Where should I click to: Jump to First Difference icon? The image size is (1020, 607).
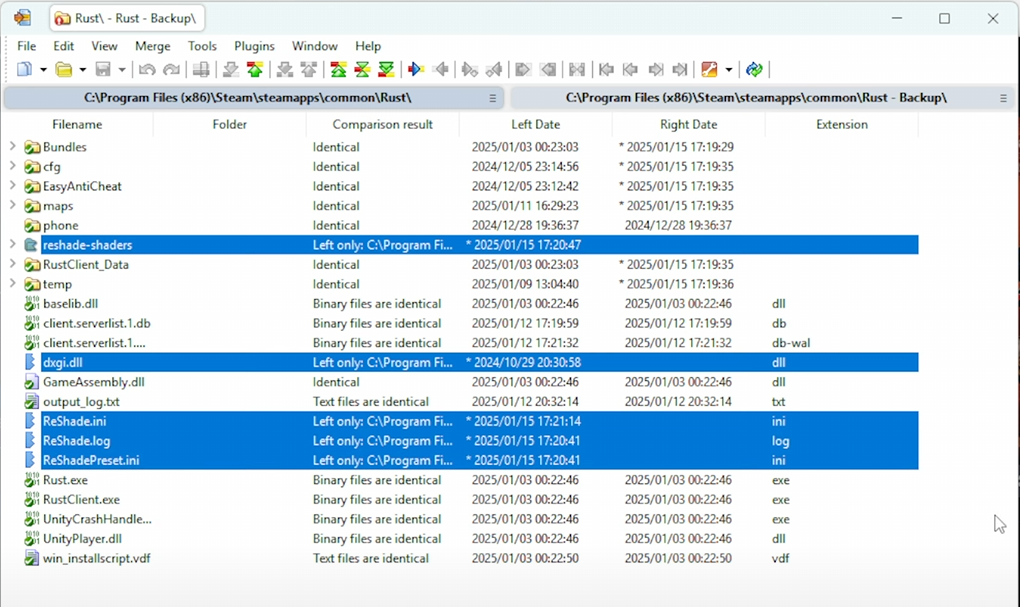pyautogui.click(x=338, y=69)
